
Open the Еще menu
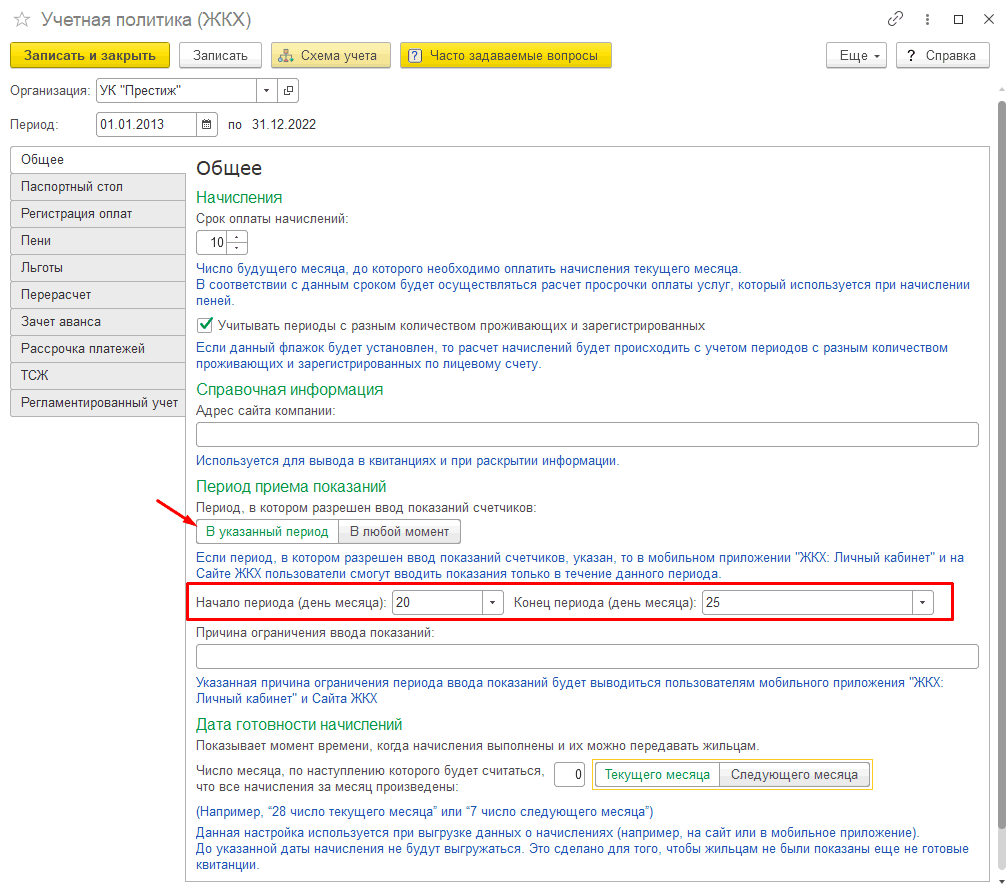click(857, 56)
